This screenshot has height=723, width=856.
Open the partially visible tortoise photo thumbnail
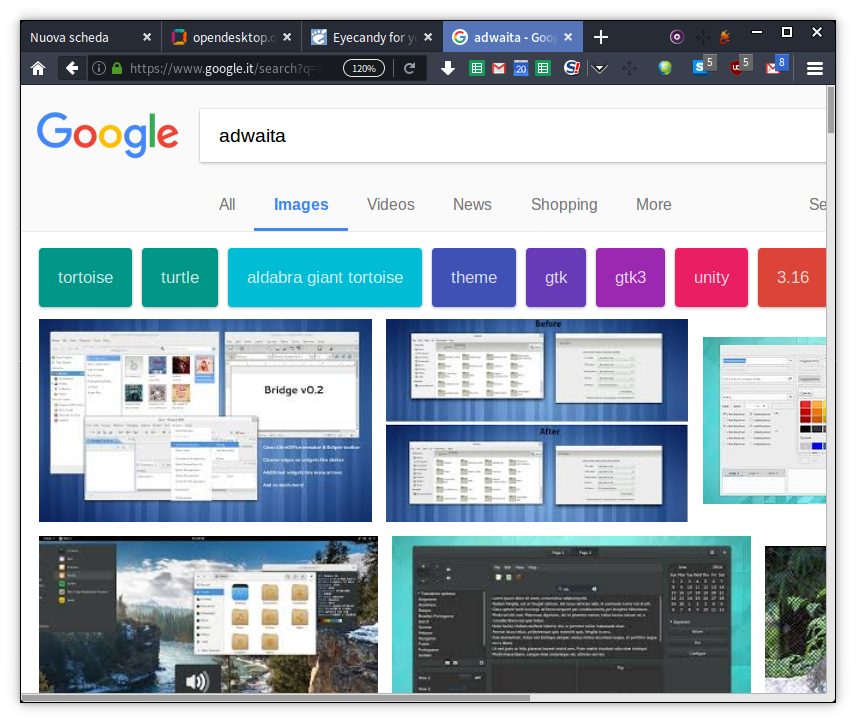pos(795,619)
